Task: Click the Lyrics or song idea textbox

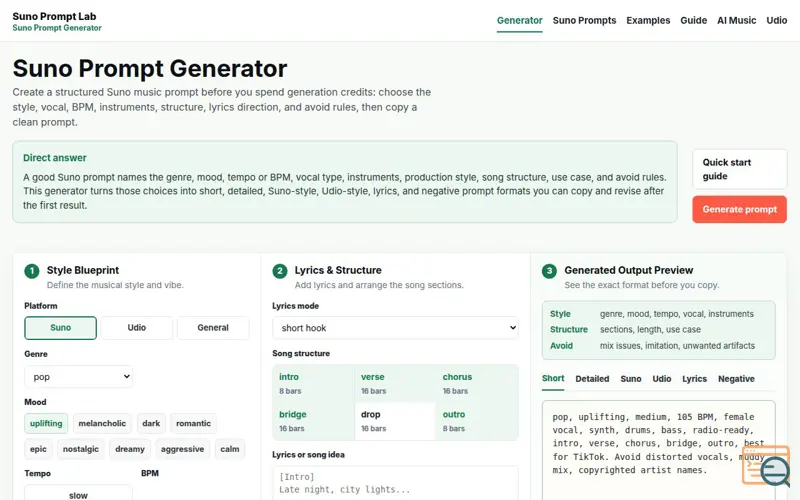Action: 395,483
